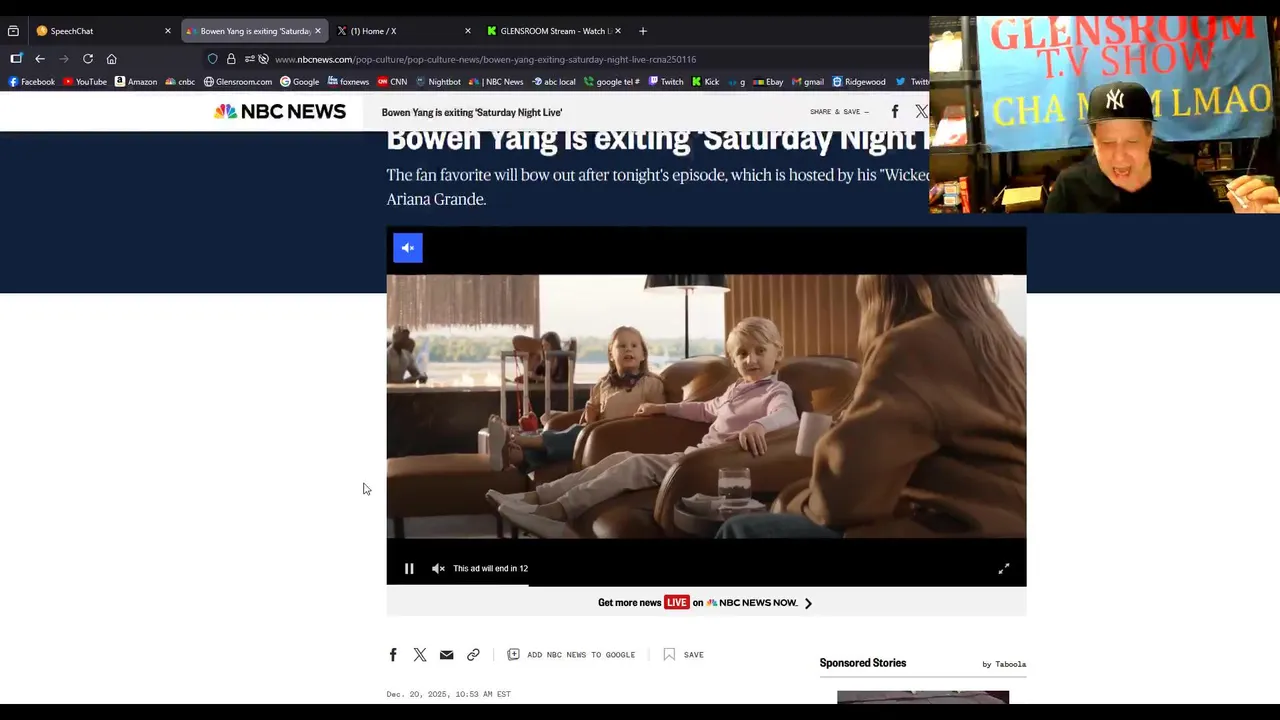Viewport: 1280px width, 720px height.
Task: Open the Google bookmark
Action: pos(300,82)
